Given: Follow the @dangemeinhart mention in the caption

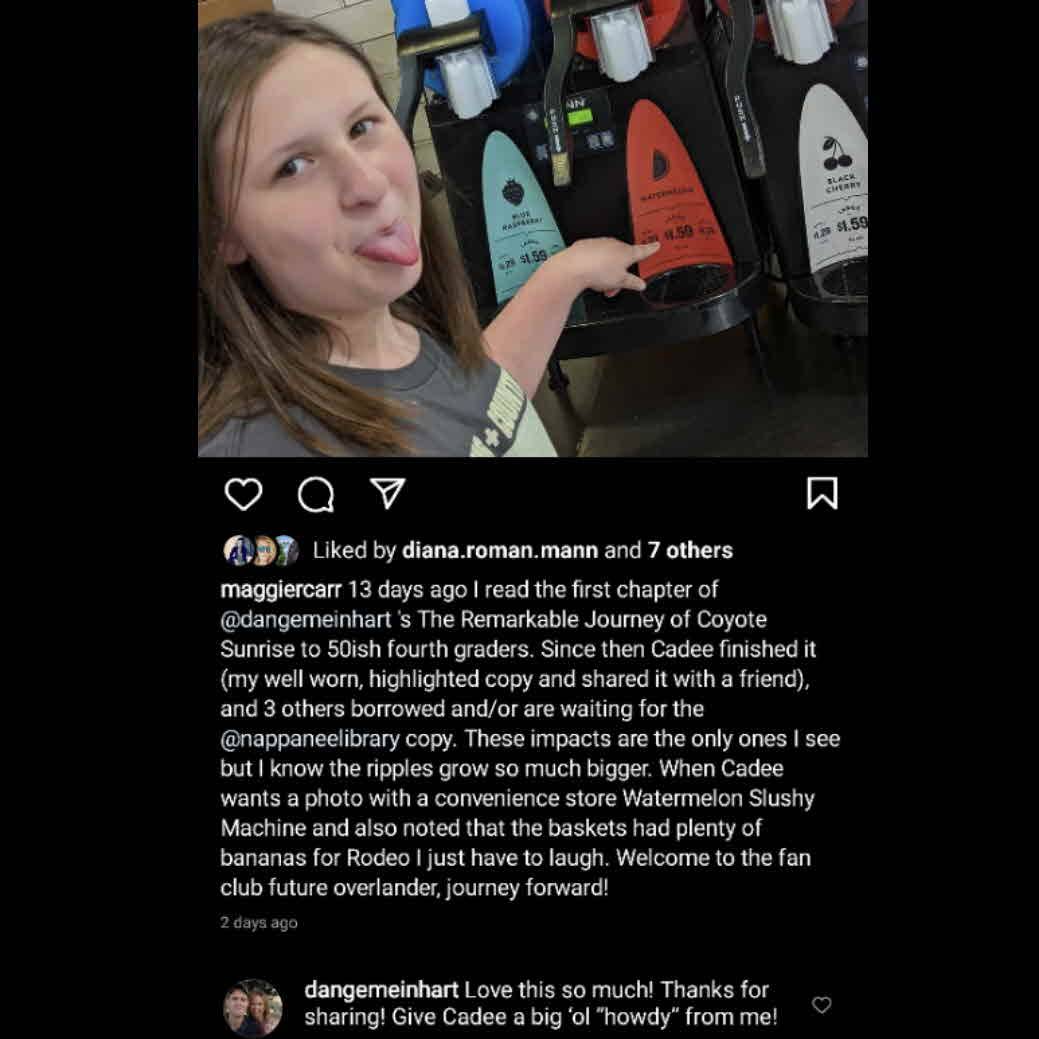Looking at the screenshot, I should tap(306, 620).
